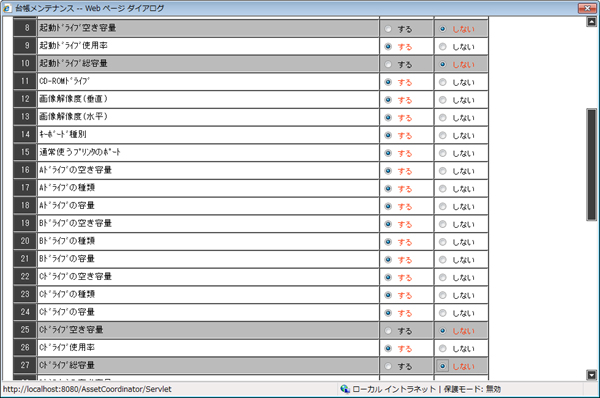Image resolution: width=600 pixels, height=398 pixels.
Task: Click the 画像解像度(垂直) item name
Action: (73, 99)
